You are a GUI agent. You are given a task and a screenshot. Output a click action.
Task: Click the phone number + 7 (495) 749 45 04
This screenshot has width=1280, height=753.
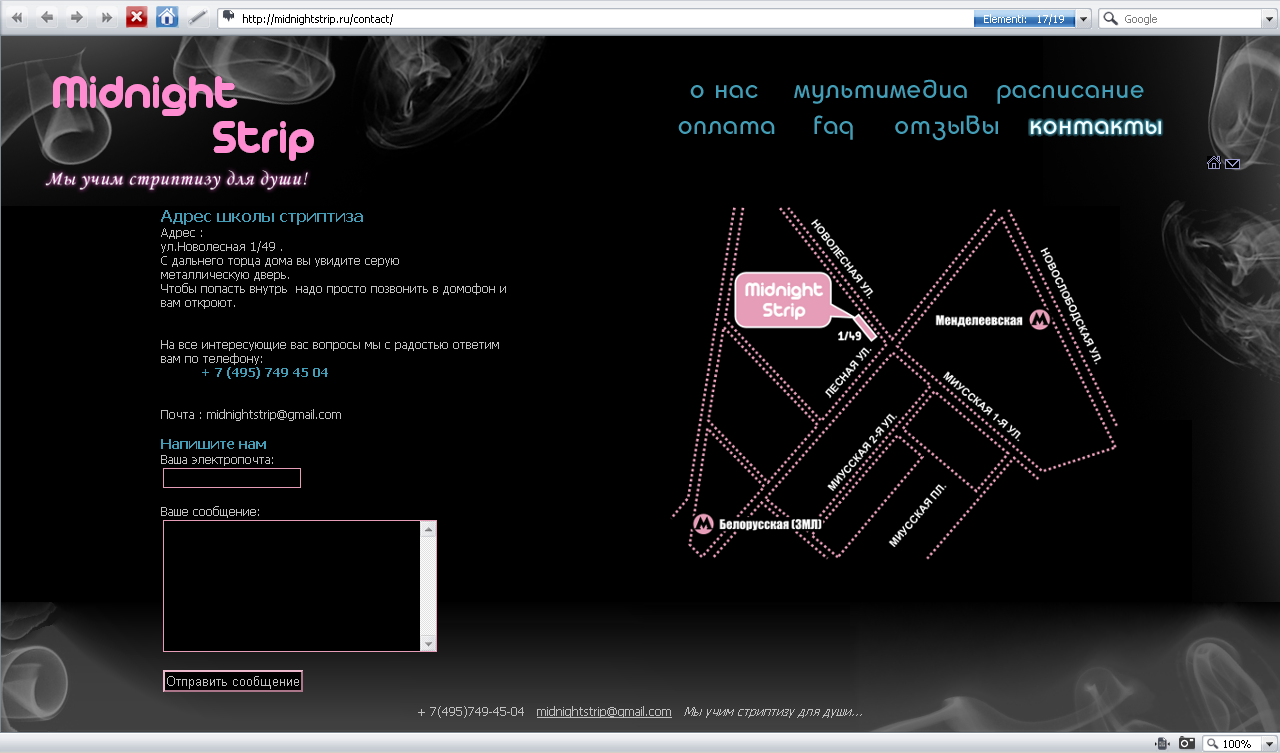point(265,373)
